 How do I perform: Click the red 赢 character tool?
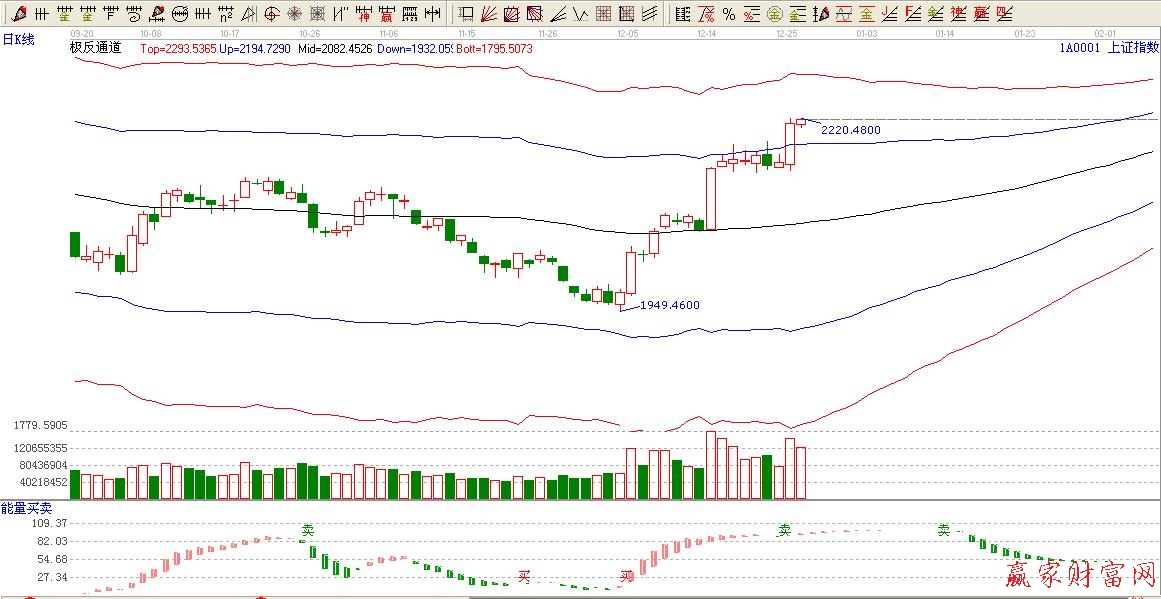point(387,14)
